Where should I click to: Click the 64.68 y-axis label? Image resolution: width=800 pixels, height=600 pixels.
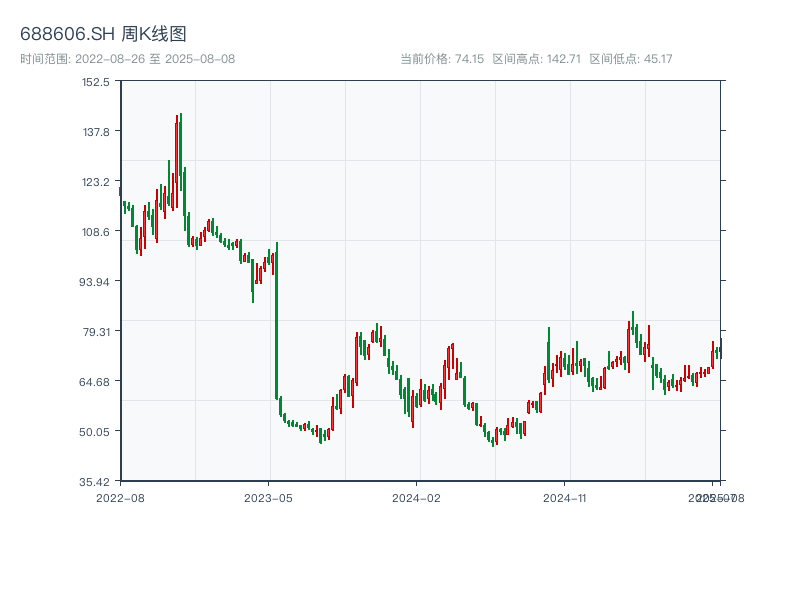pyautogui.click(x=96, y=381)
